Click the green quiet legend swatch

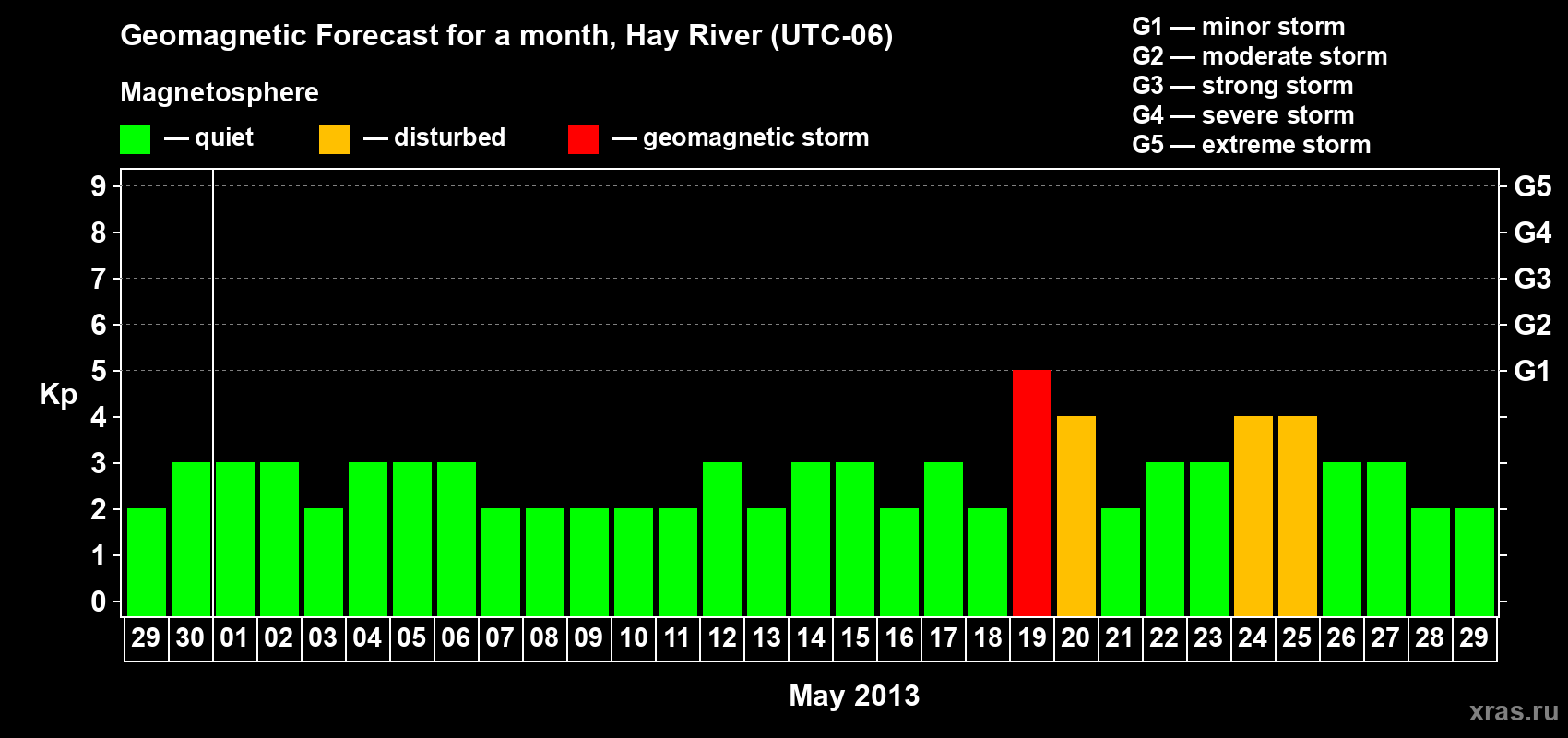135,139
